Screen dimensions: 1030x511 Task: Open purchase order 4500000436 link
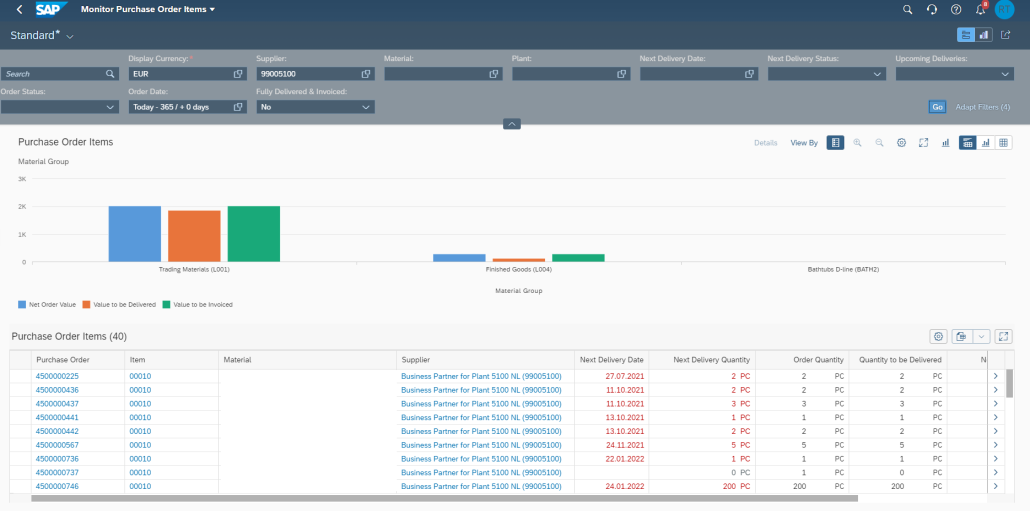(x=57, y=390)
